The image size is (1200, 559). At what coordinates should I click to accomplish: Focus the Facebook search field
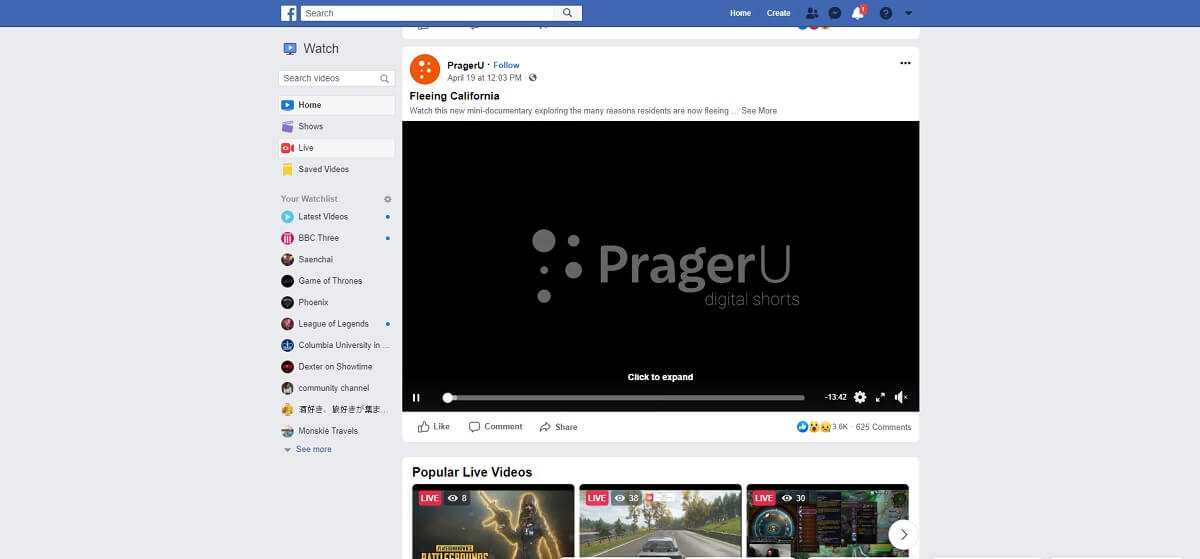click(428, 13)
